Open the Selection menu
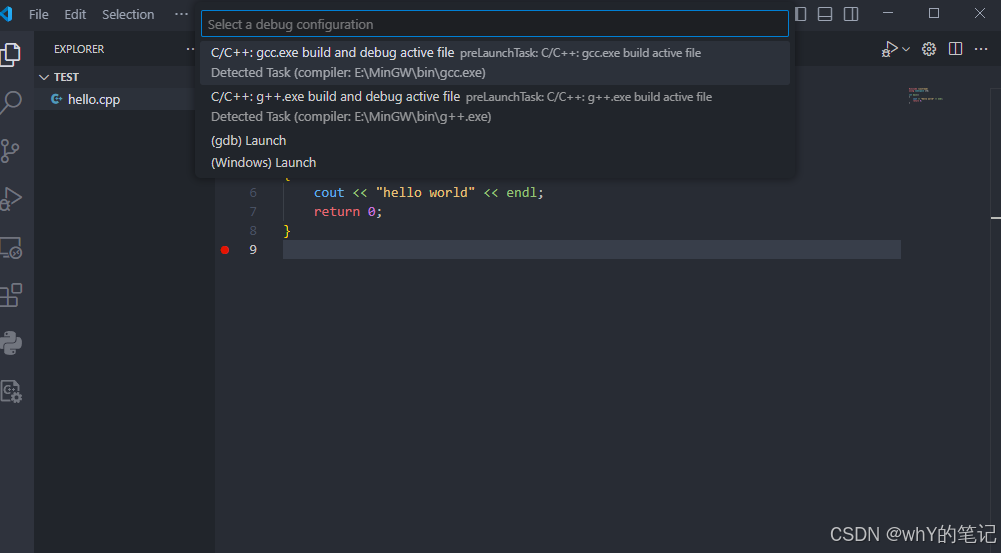 (128, 14)
